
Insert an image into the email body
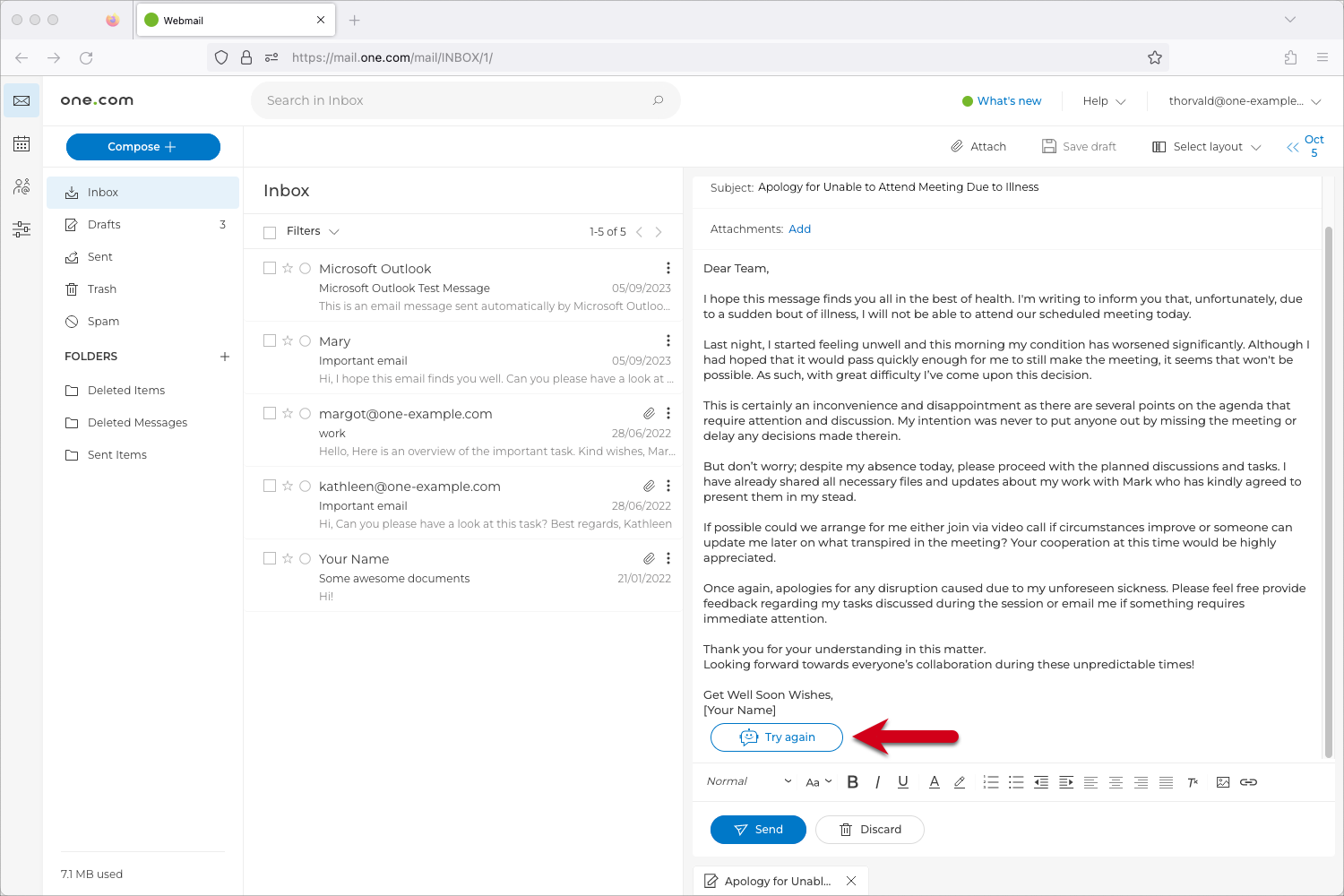tap(1223, 781)
